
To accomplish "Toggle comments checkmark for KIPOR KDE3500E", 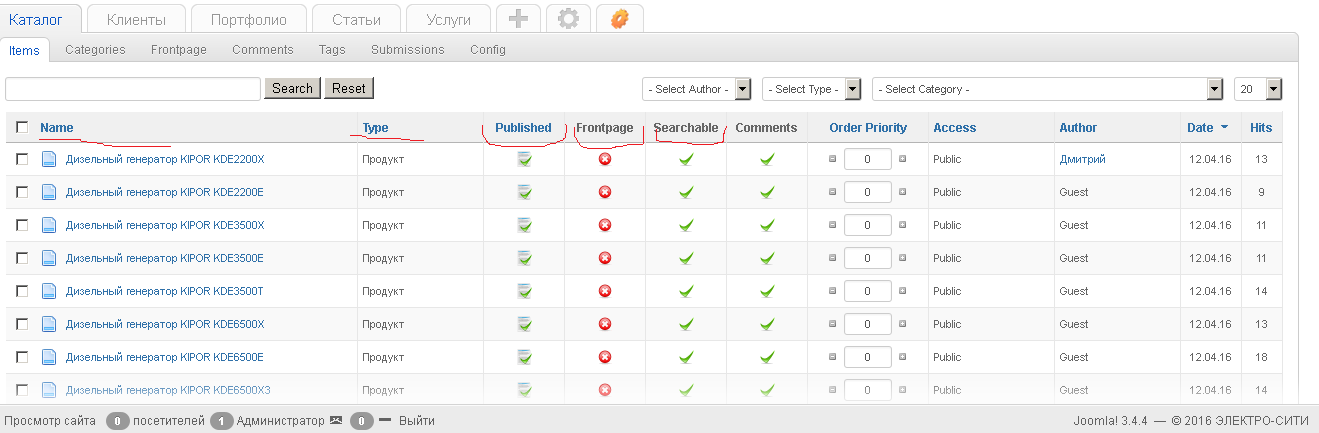I will (x=766, y=258).
